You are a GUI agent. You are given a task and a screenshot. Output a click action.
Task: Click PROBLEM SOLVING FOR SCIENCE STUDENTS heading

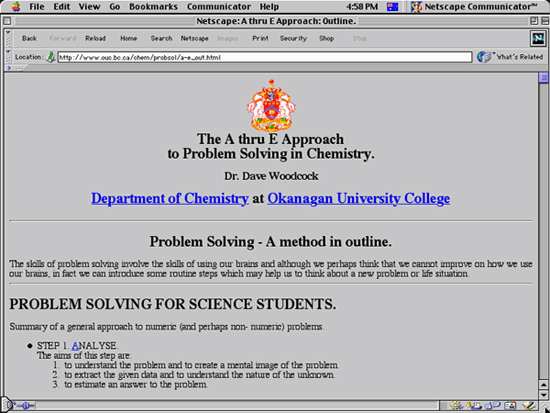(x=173, y=304)
